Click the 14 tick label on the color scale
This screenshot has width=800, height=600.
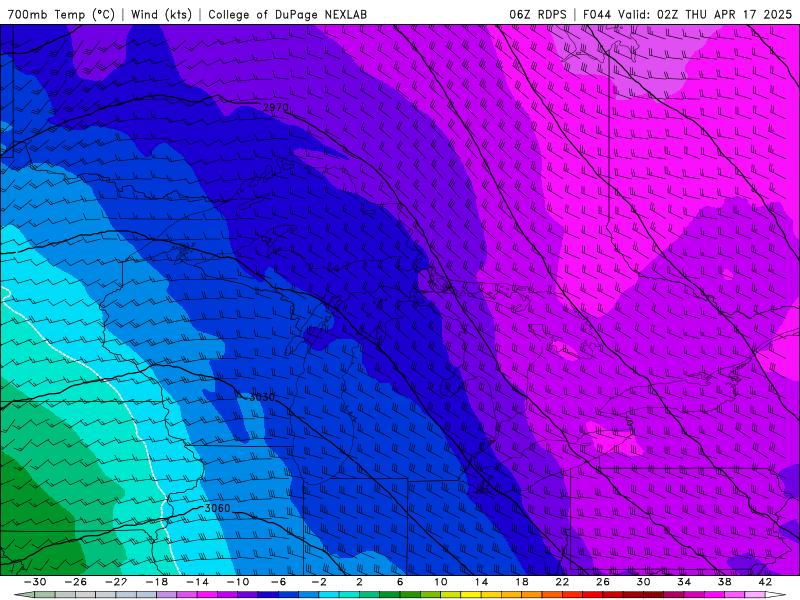coord(481,582)
